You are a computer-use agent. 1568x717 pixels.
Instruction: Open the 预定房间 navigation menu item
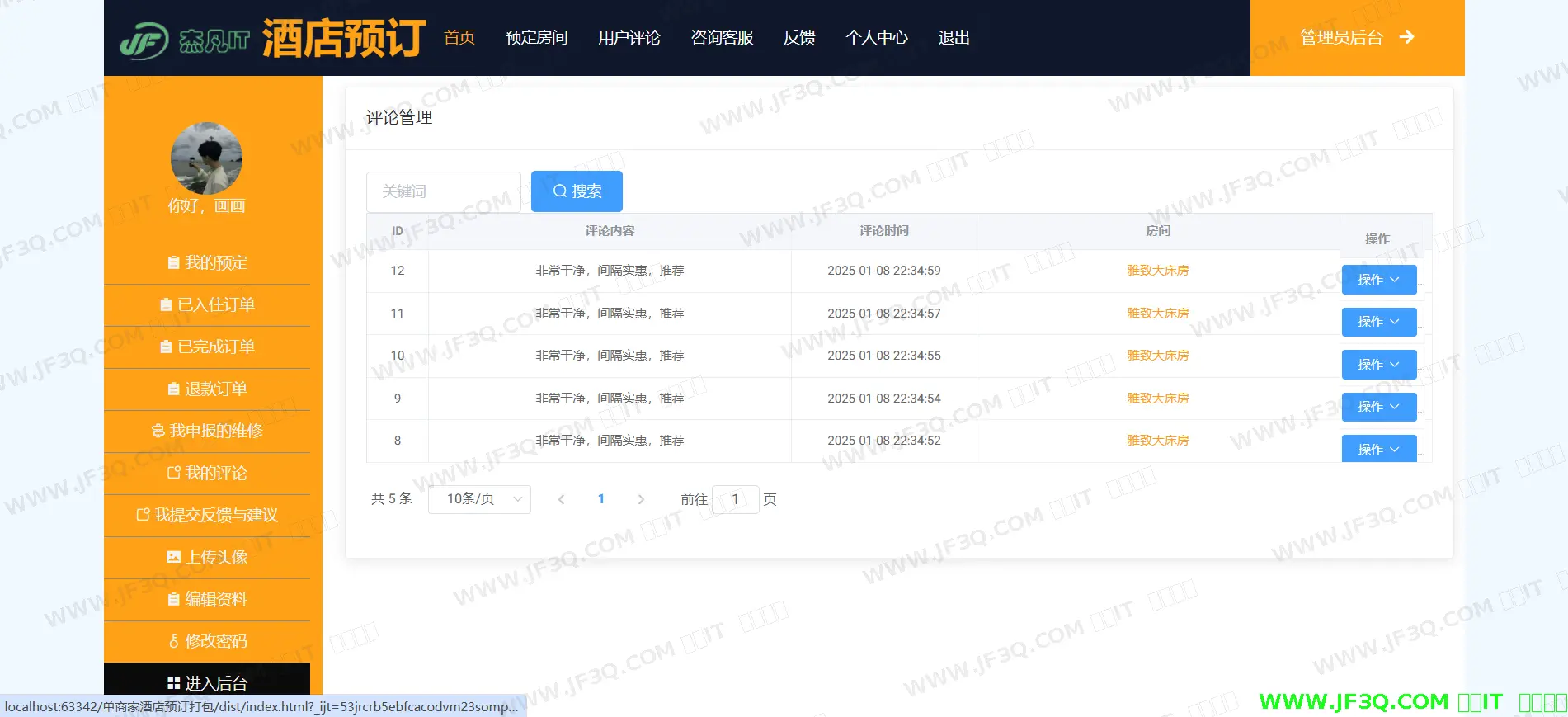click(x=536, y=38)
